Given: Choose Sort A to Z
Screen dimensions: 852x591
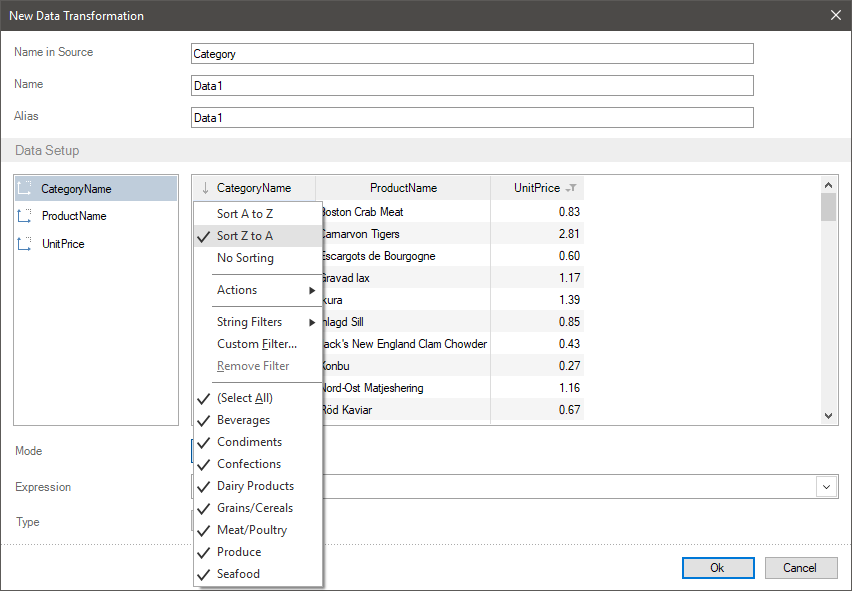Looking at the screenshot, I should click(x=245, y=214).
